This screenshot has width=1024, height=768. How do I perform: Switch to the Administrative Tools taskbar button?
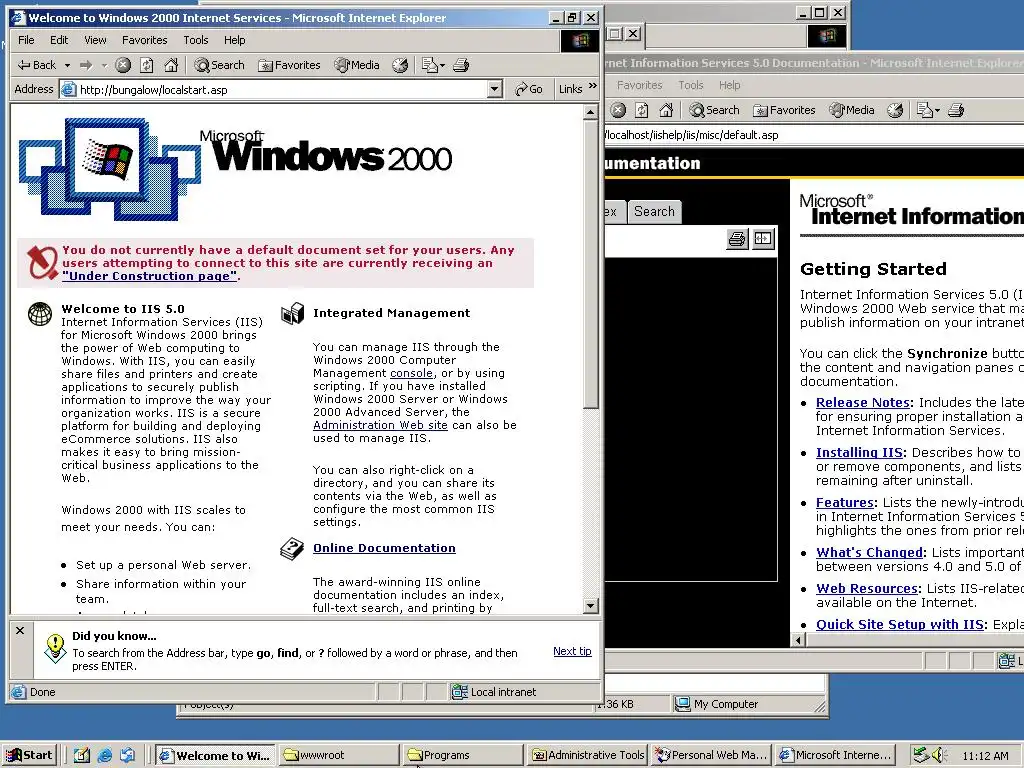[587, 755]
